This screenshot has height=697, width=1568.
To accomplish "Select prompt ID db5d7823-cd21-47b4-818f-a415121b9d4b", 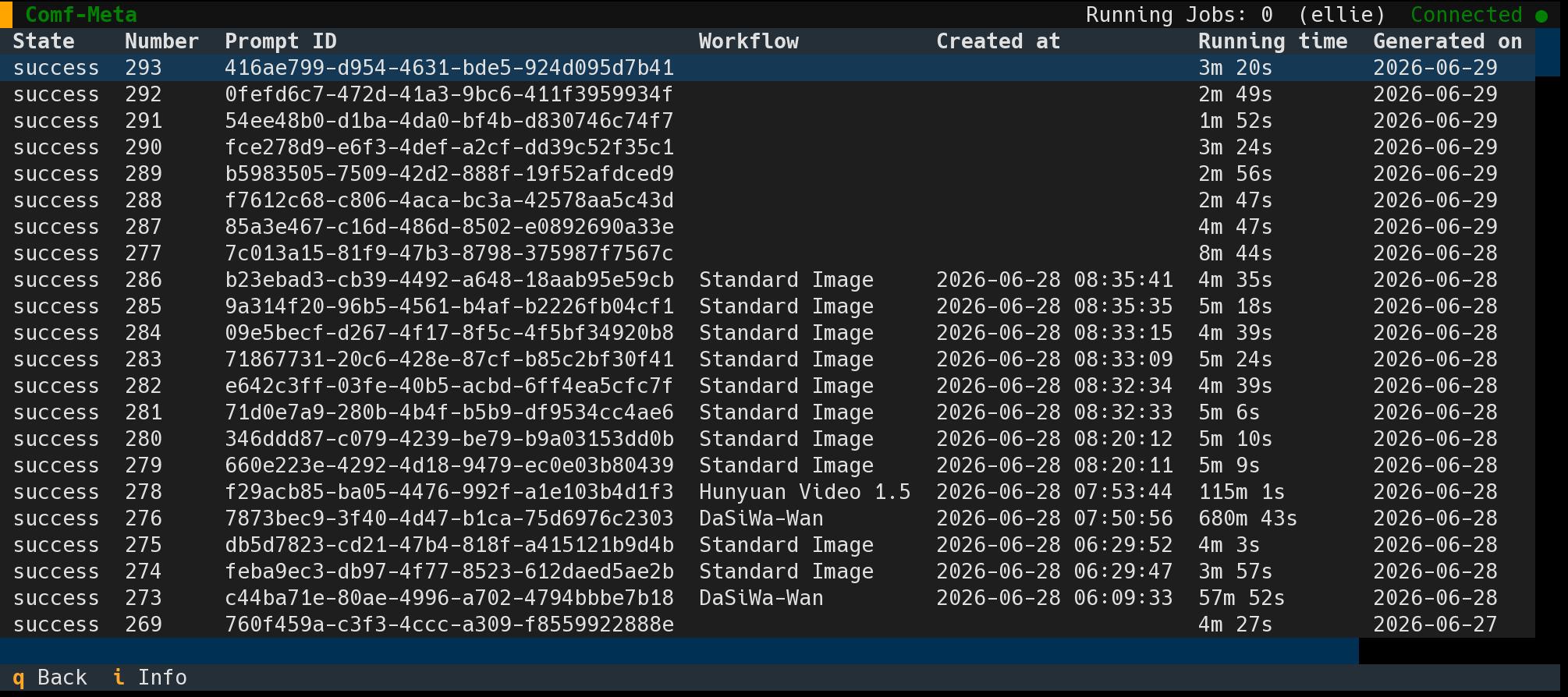I will click(x=449, y=545).
